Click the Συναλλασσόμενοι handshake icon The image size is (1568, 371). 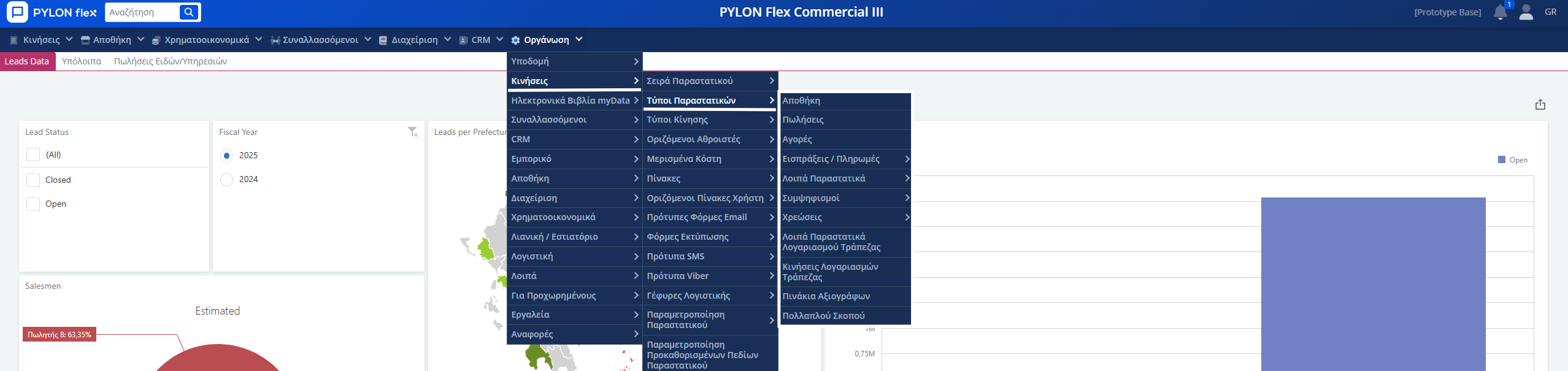[x=275, y=40]
